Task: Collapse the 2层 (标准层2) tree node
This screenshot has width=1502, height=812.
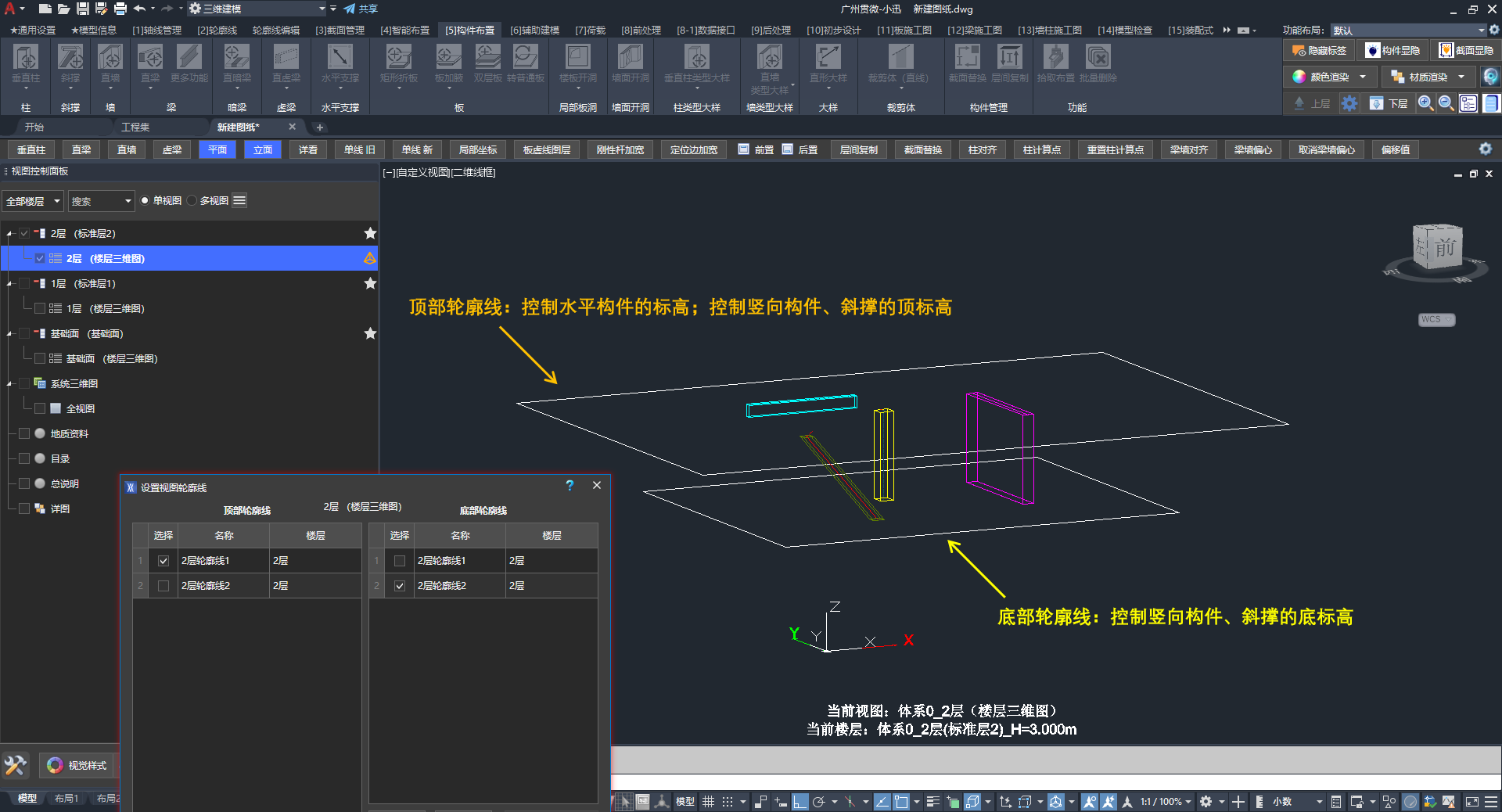Action: tap(9, 234)
